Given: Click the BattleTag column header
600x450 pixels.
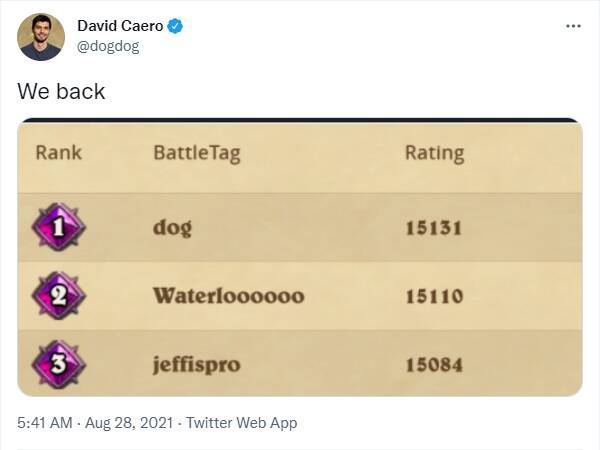Looking at the screenshot, I should coord(196,153).
